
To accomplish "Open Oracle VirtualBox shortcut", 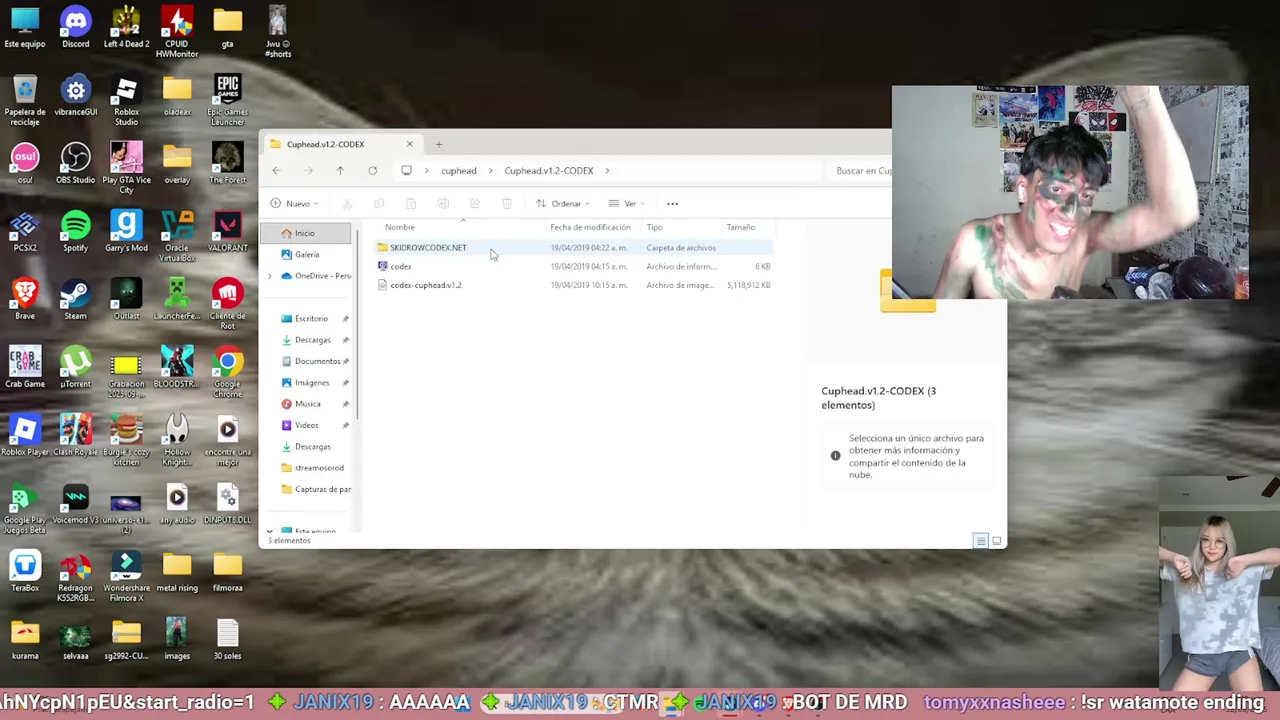I will click(177, 236).
